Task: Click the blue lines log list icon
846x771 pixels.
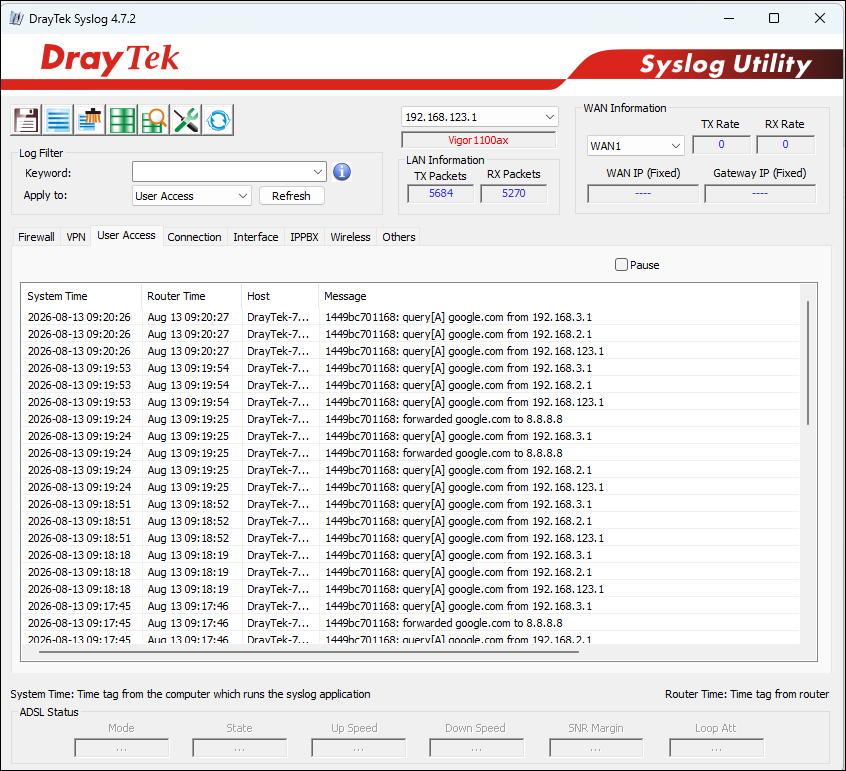Action: (x=58, y=120)
